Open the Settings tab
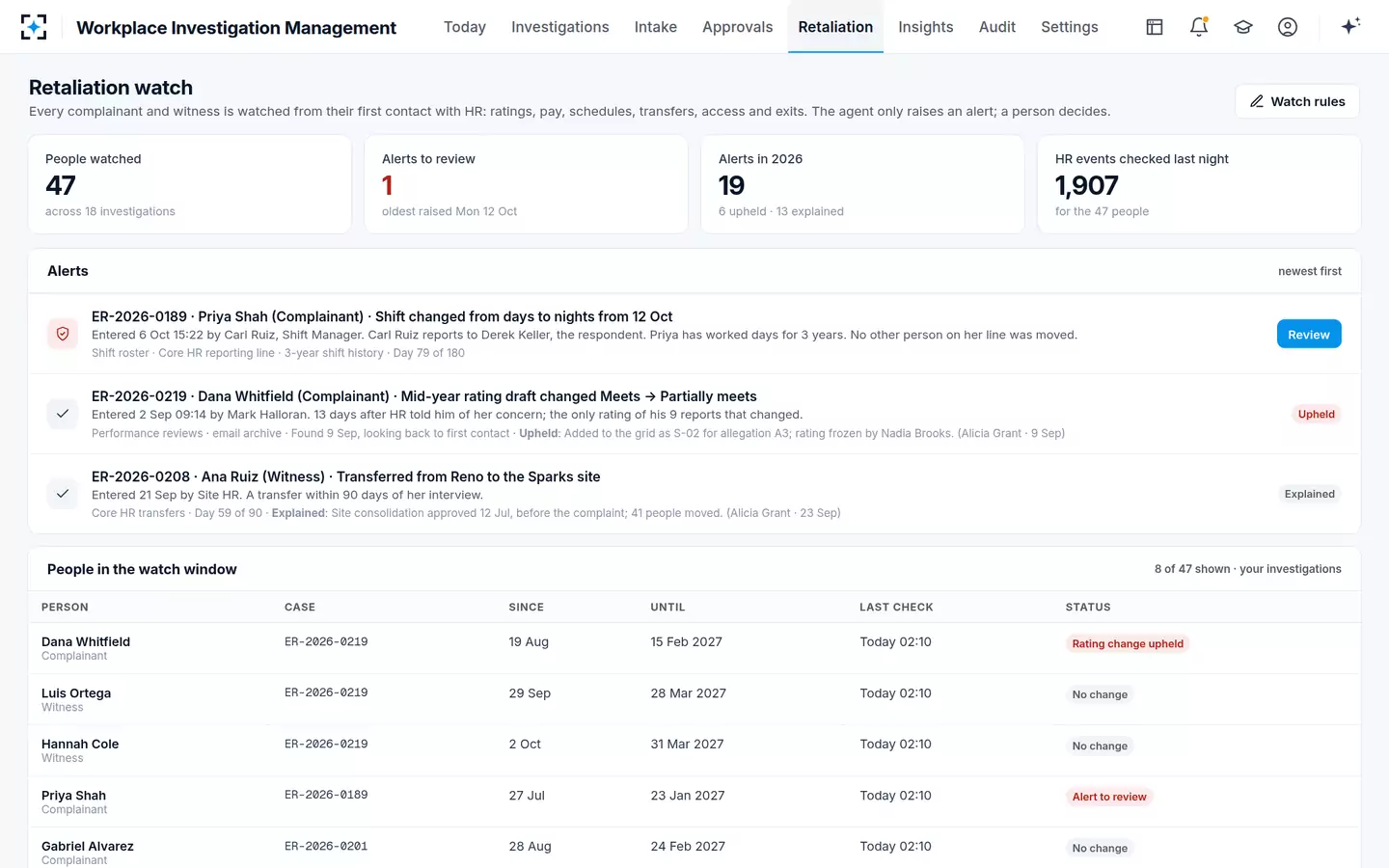1389x868 pixels. coord(1070,27)
